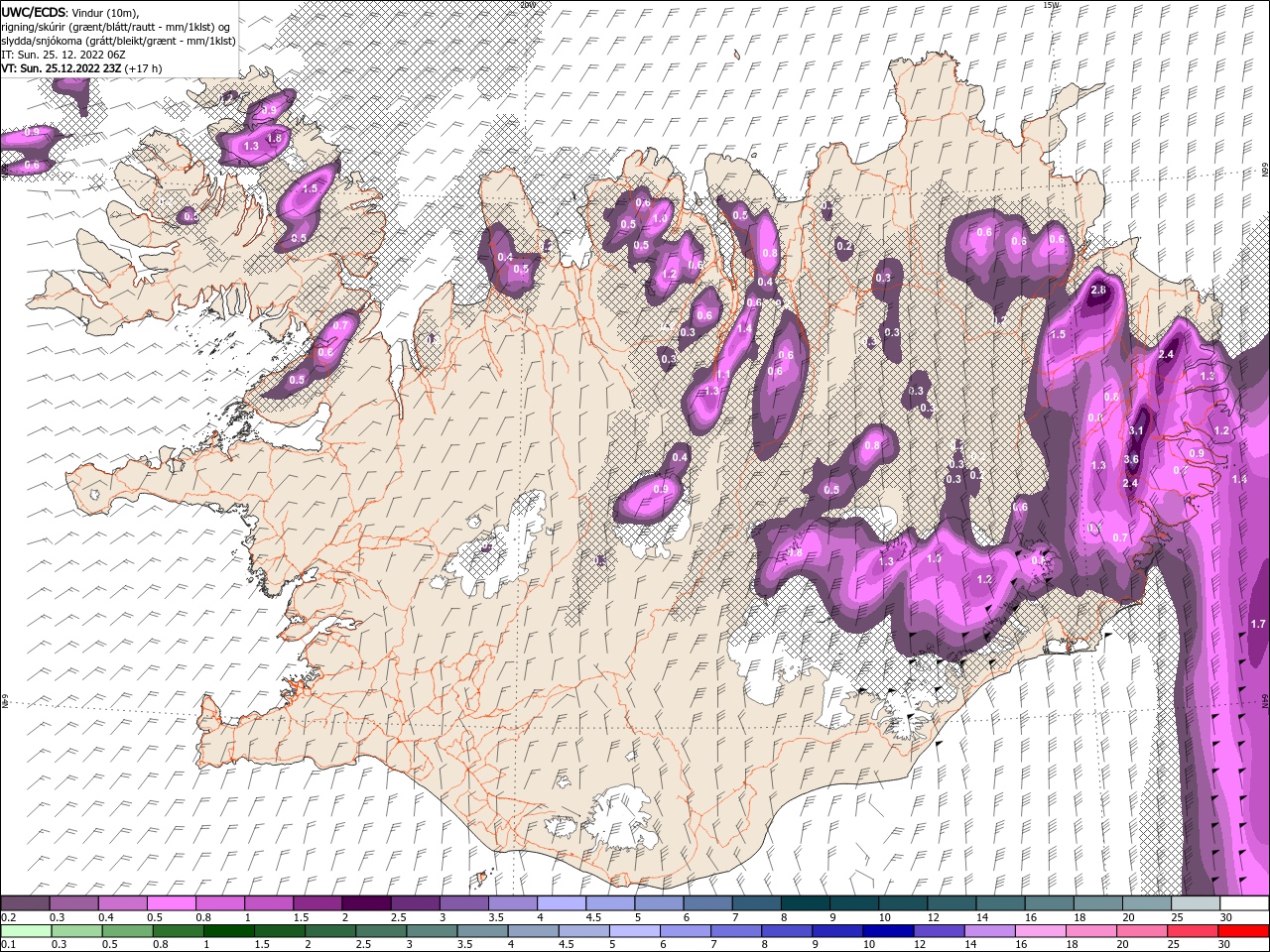Click the '0.2' label in the legend
The image size is (1270, 952).
coord(9,917)
